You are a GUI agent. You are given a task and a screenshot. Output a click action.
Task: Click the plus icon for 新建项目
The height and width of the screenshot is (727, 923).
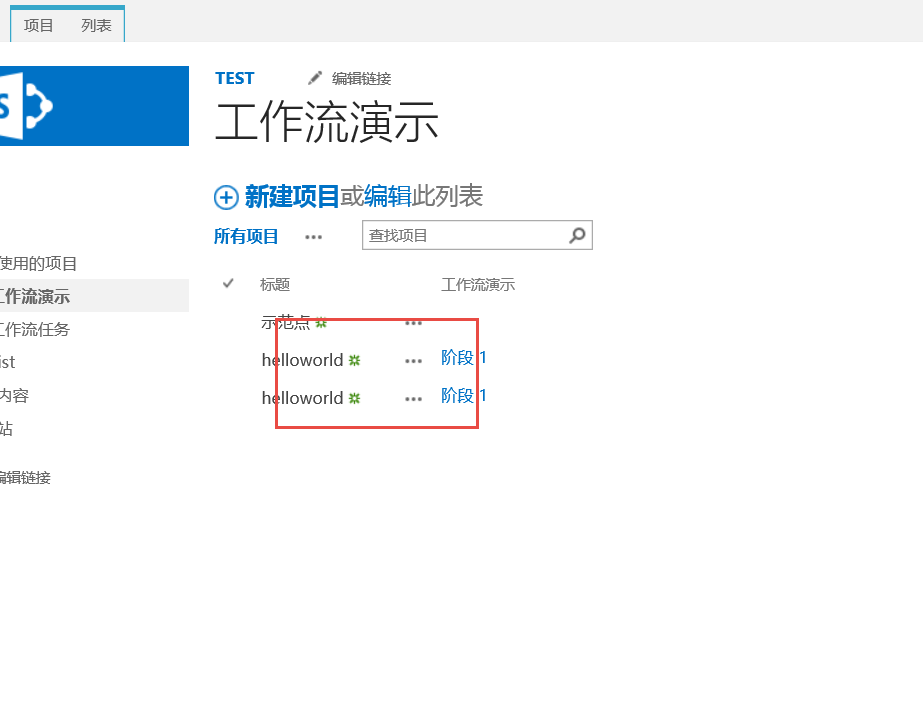pyautogui.click(x=226, y=197)
